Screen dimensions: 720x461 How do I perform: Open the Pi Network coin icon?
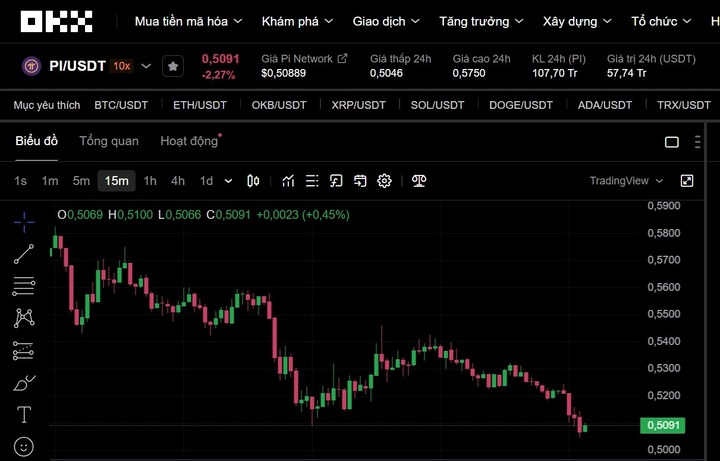pos(32,66)
